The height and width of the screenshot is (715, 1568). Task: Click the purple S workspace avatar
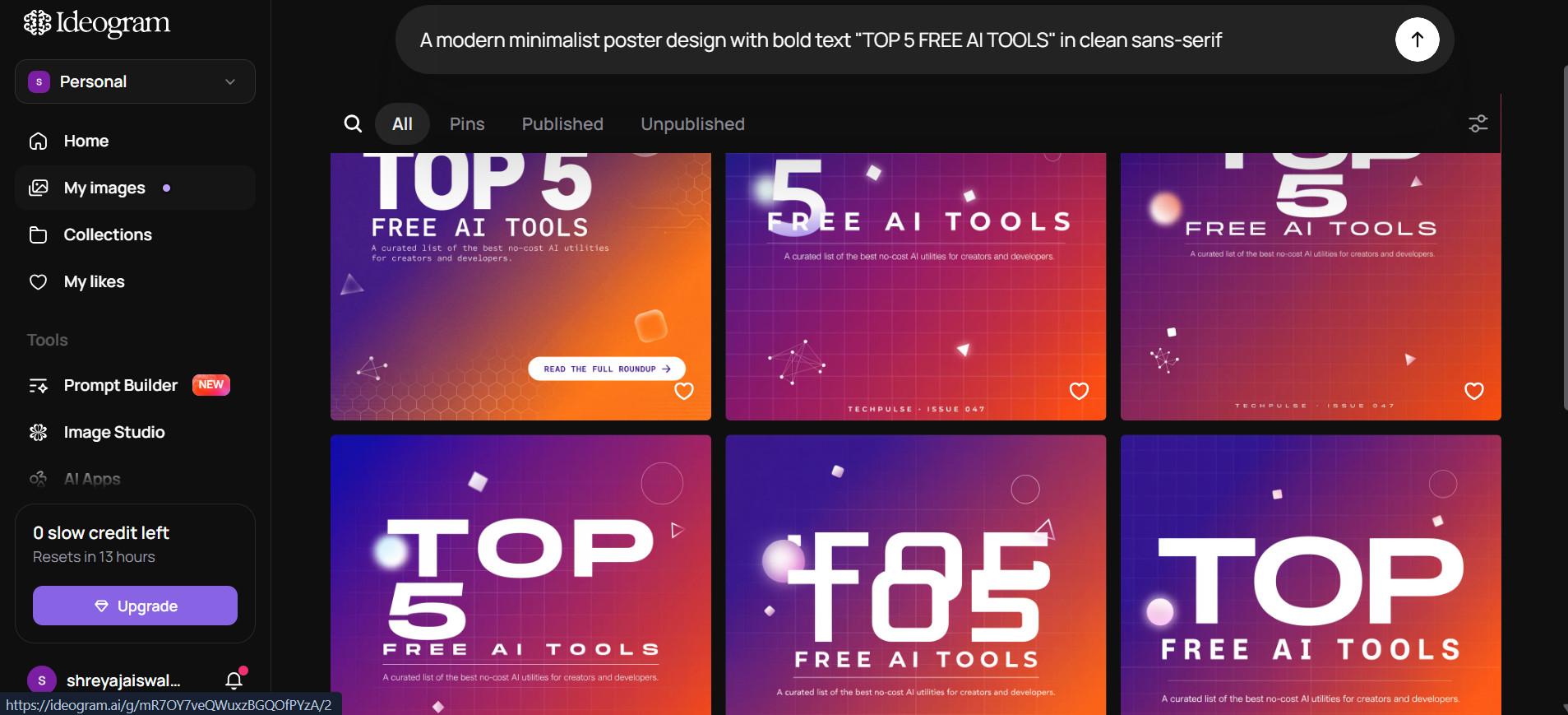[39, 81]
